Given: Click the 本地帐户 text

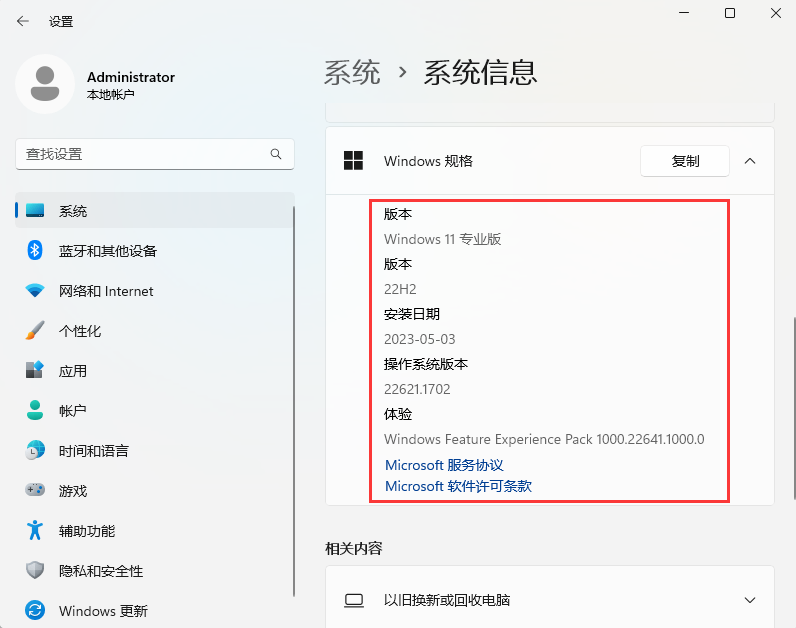Looking at the screenshot, I should (x=111, y=94).
